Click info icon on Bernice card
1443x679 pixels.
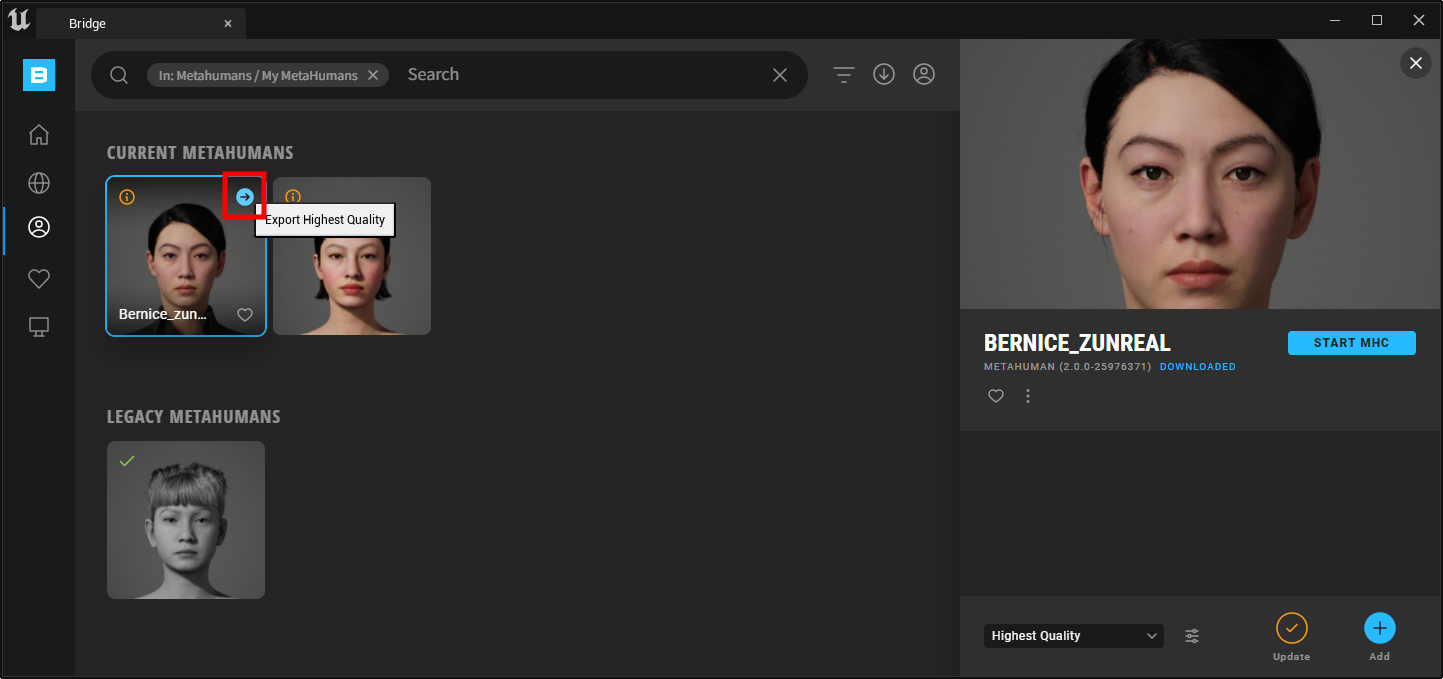click(x=127, y=197)
